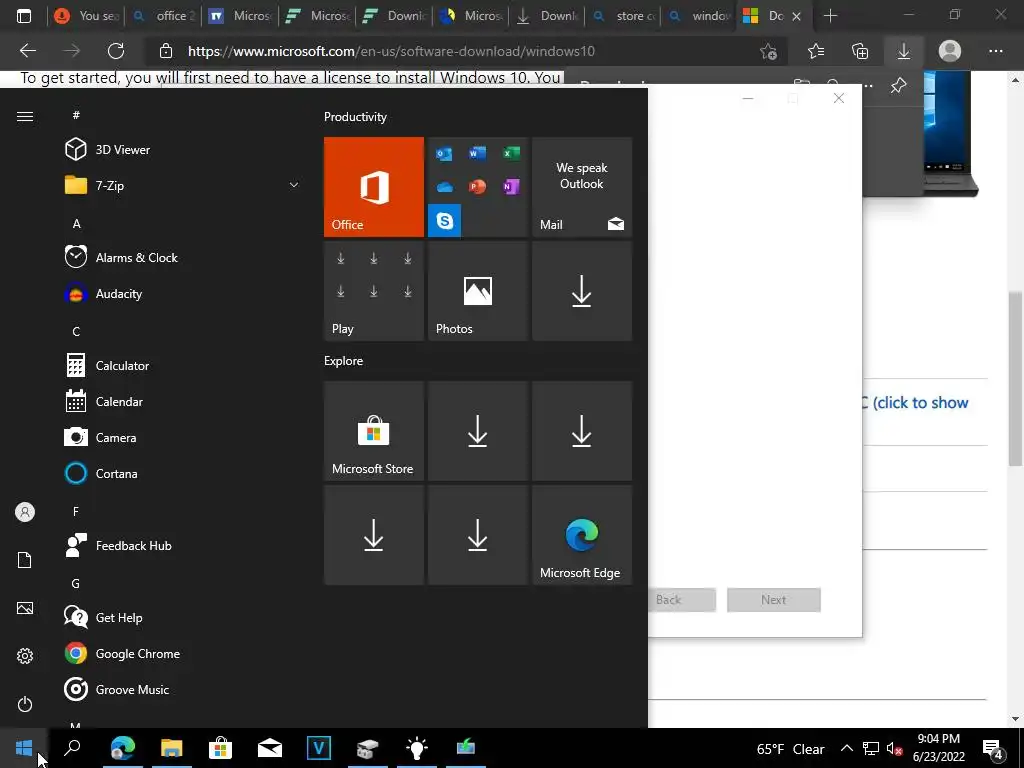This screenshot has width=1024, height=768.
Task: Expand the Start menu hamburger button
Action: coord(25,116)
